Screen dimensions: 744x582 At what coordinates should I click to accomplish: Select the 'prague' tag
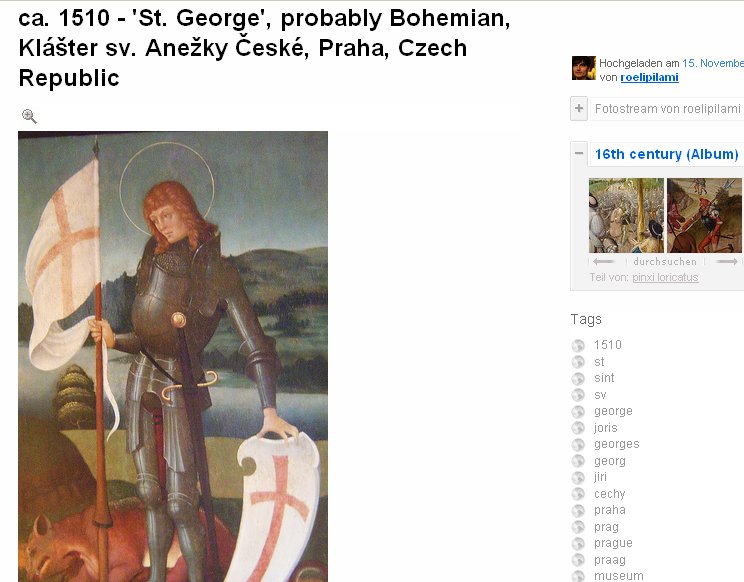tap(613, 543)
